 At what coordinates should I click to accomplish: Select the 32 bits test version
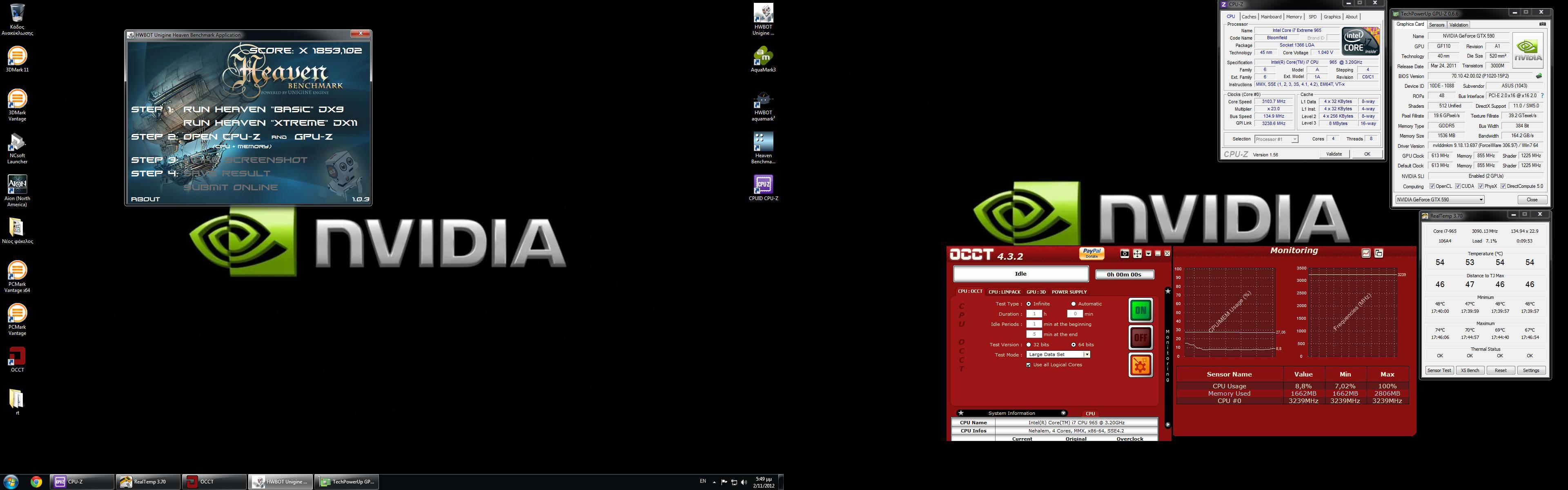pyautogui.click(x=1029, y=345)
